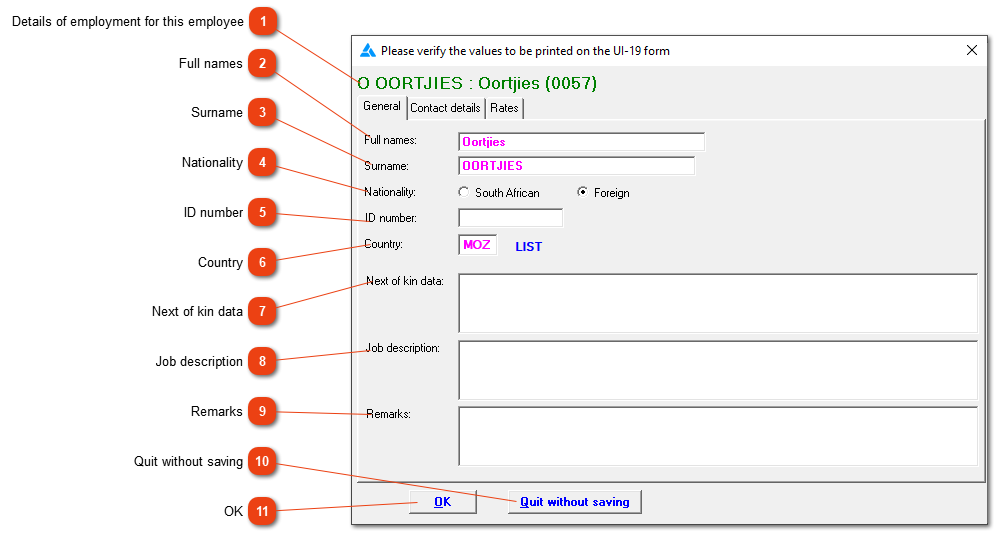996x536 pixels.
Task: Click inside the Remarks text box
Action: [718, 436]
